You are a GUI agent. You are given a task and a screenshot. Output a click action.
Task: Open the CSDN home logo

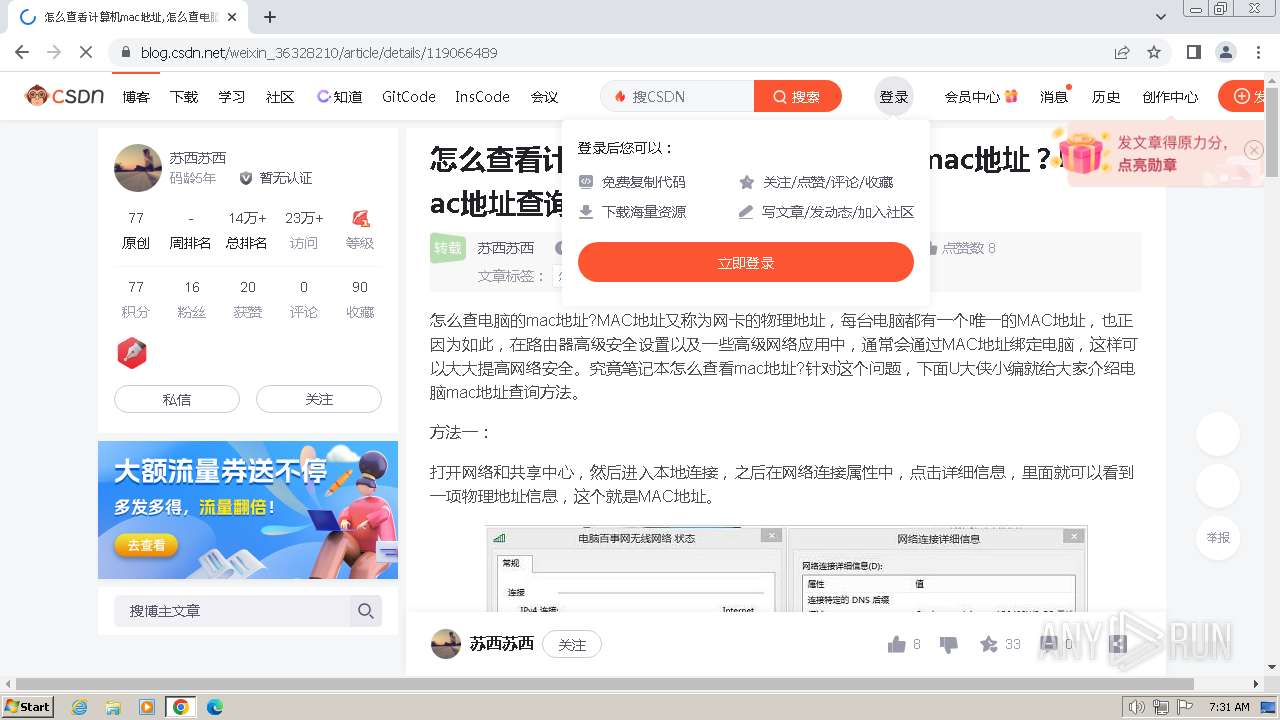(65, 96)
